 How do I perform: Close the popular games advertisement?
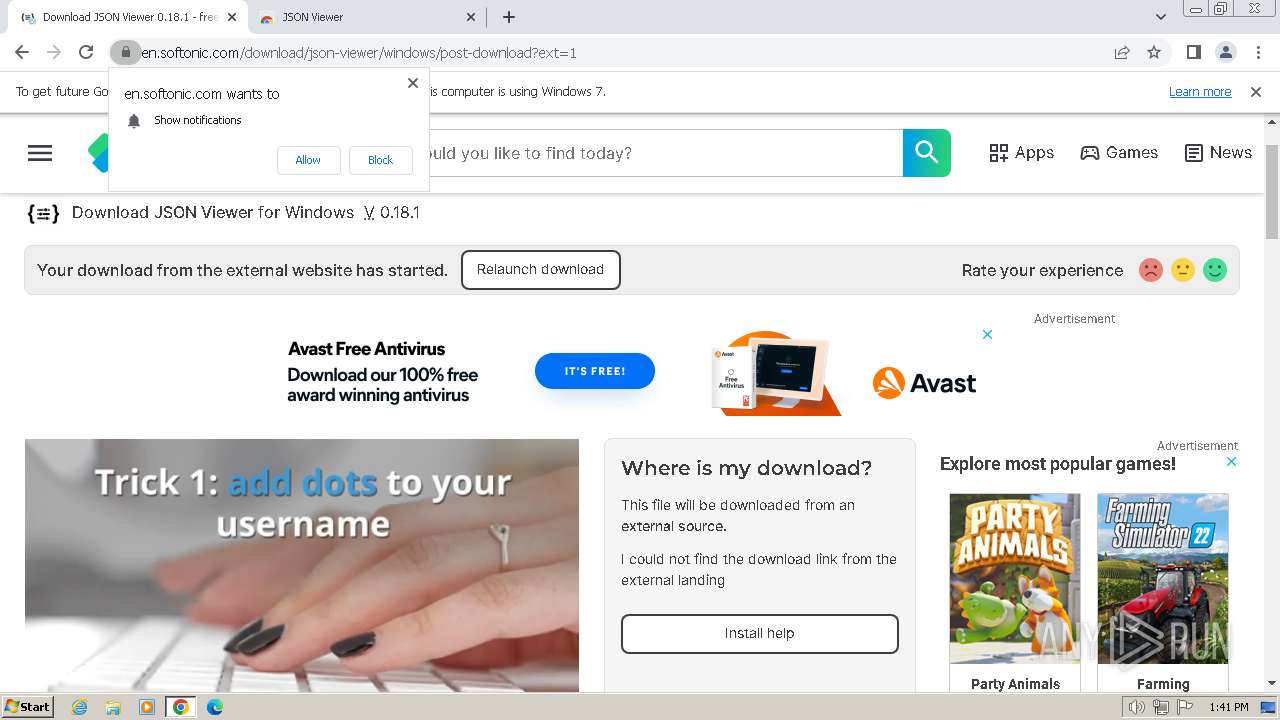coord(1232,462)
